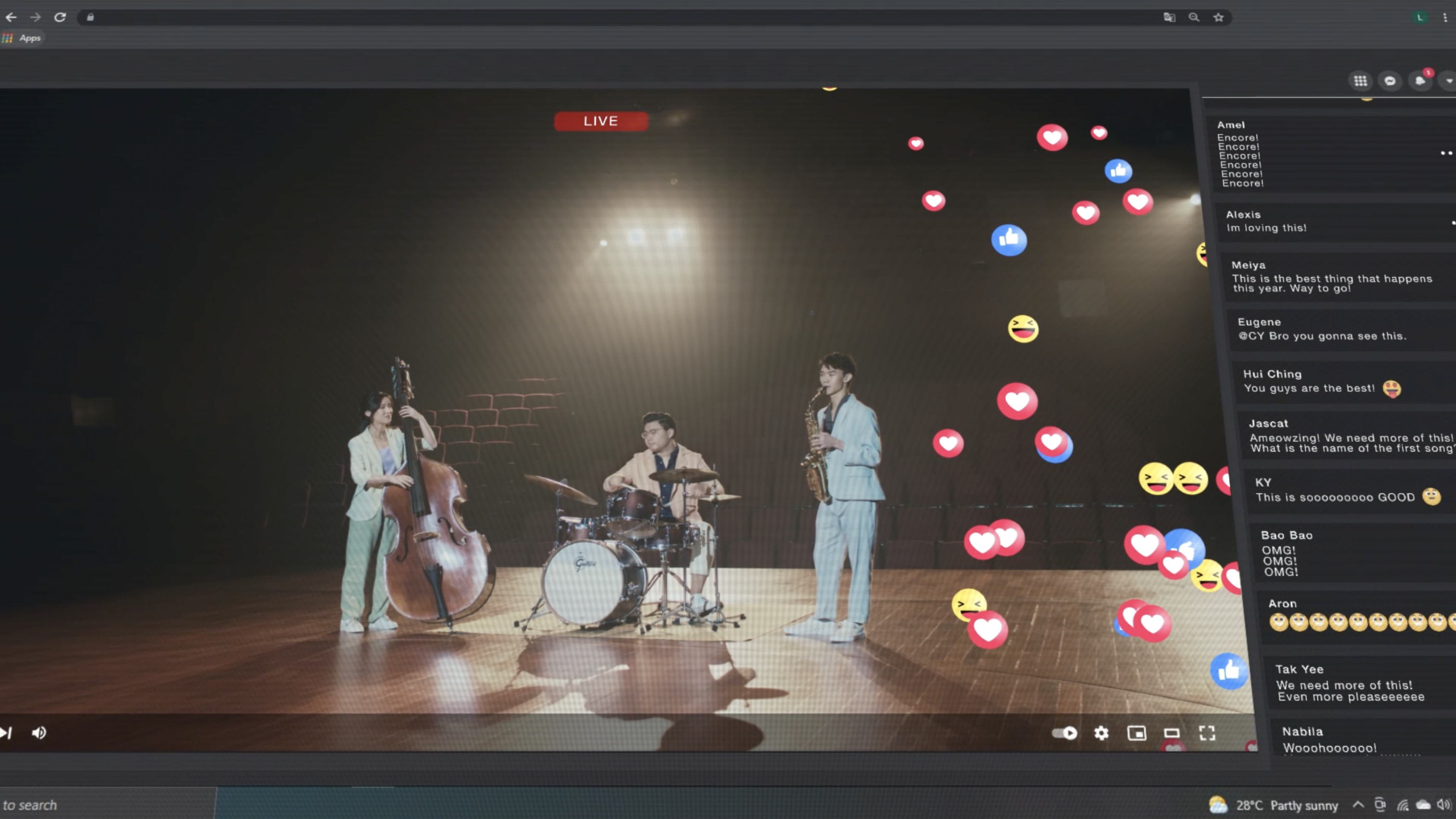Switch to theater mode view

click(x=1172, y=734)
